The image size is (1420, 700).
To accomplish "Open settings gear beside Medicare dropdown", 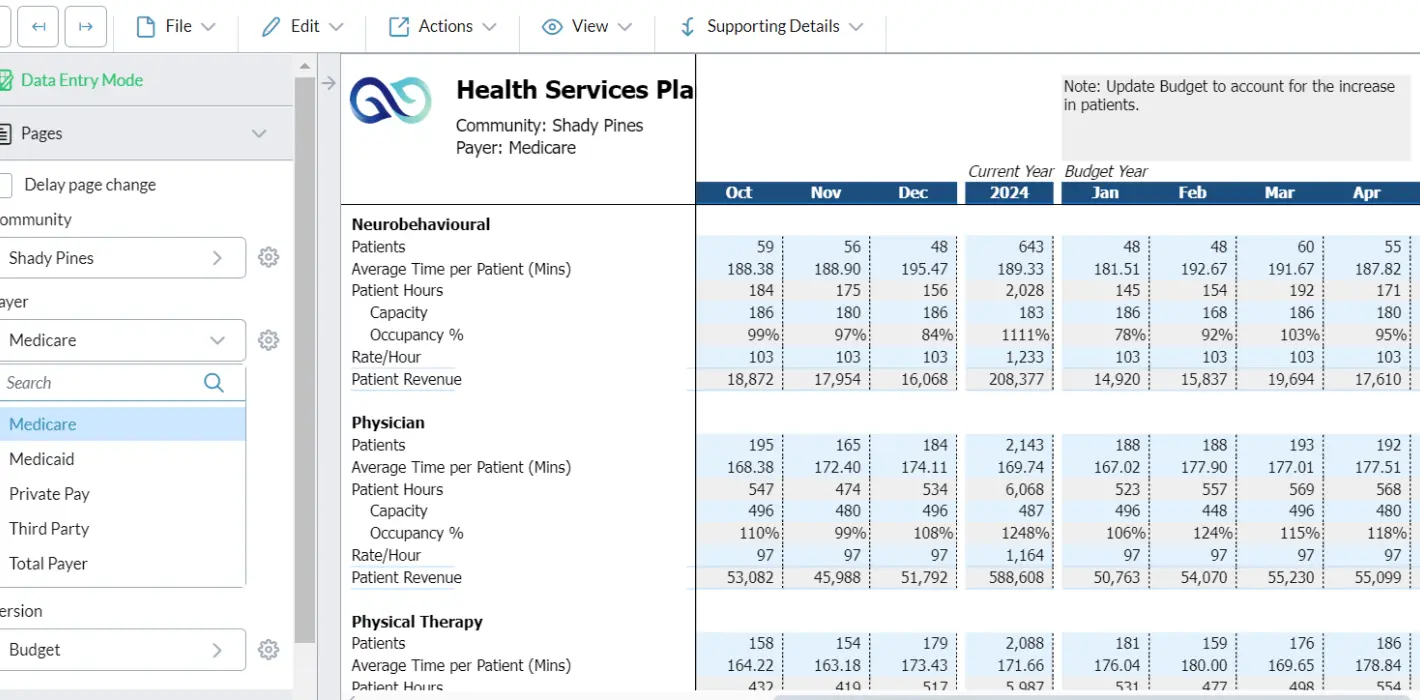I will tap(268, 340).
